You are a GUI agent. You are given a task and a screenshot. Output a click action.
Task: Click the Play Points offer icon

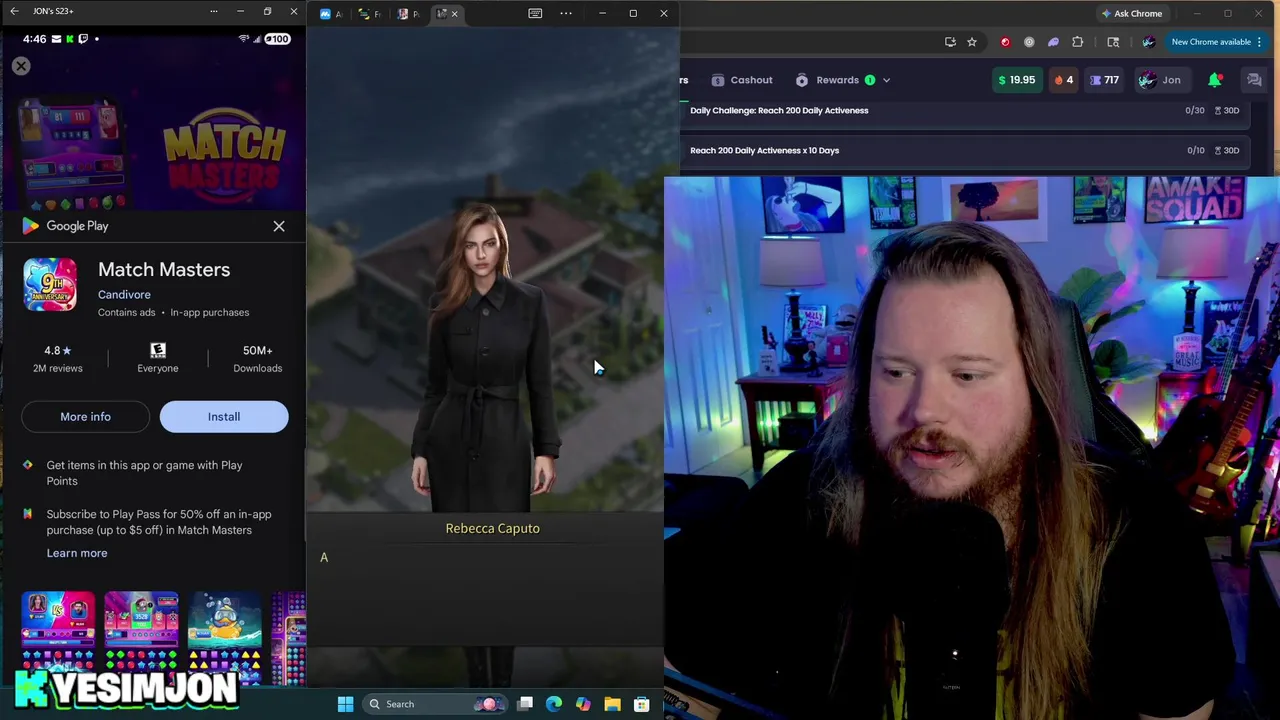(28, 465)
